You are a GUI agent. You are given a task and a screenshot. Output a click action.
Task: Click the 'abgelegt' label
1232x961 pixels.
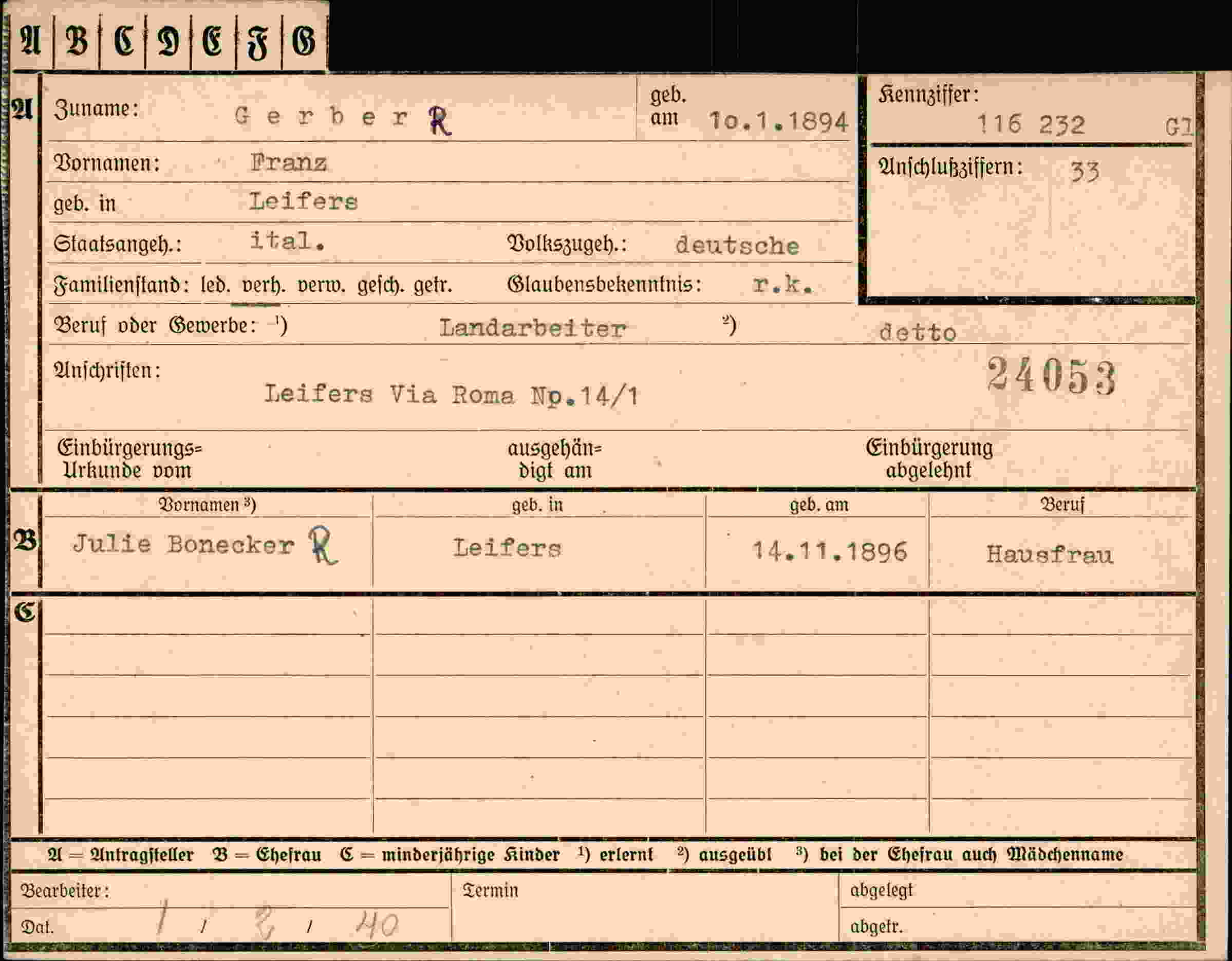(881, 891)
